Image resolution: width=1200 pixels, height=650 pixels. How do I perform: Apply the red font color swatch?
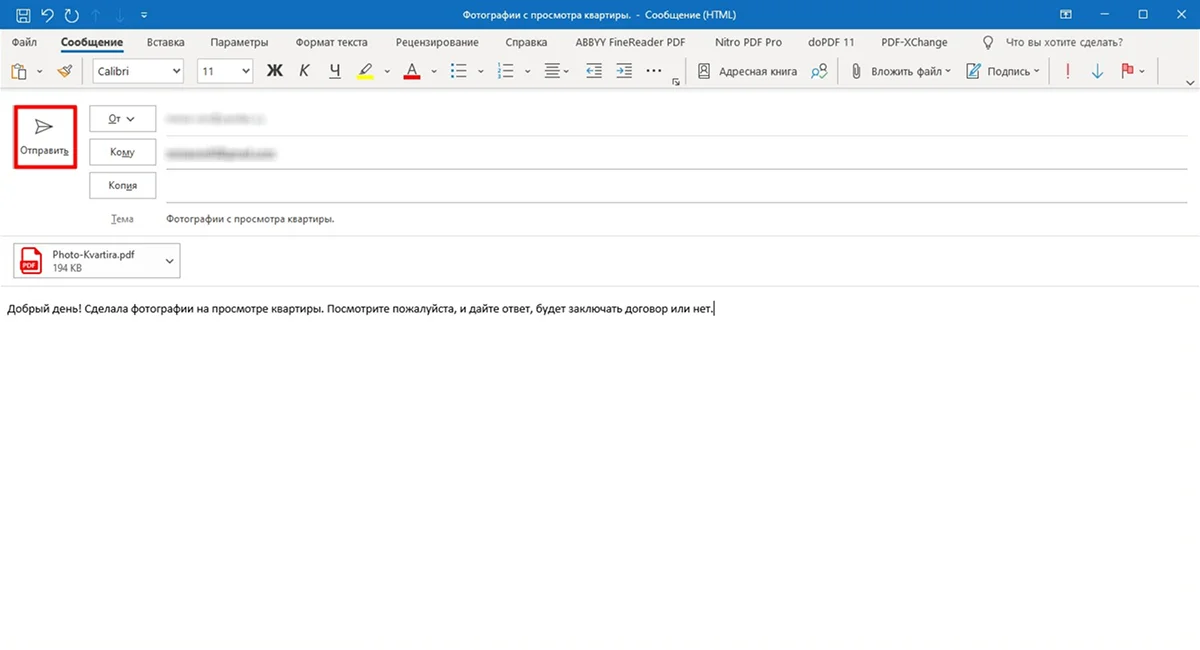(412, 71)
